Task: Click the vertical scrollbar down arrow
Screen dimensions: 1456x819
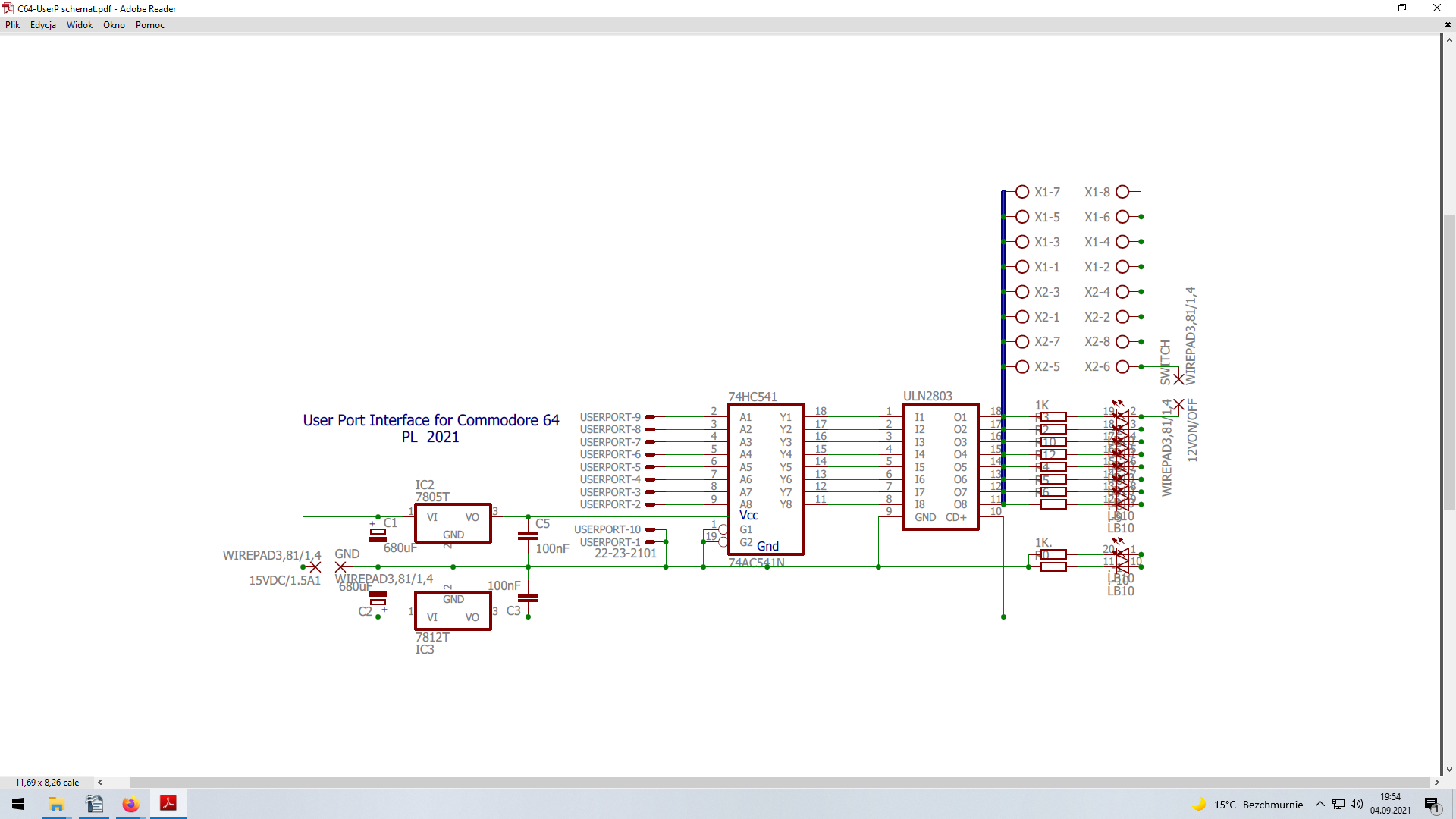Action: (x=1448, y=769)
